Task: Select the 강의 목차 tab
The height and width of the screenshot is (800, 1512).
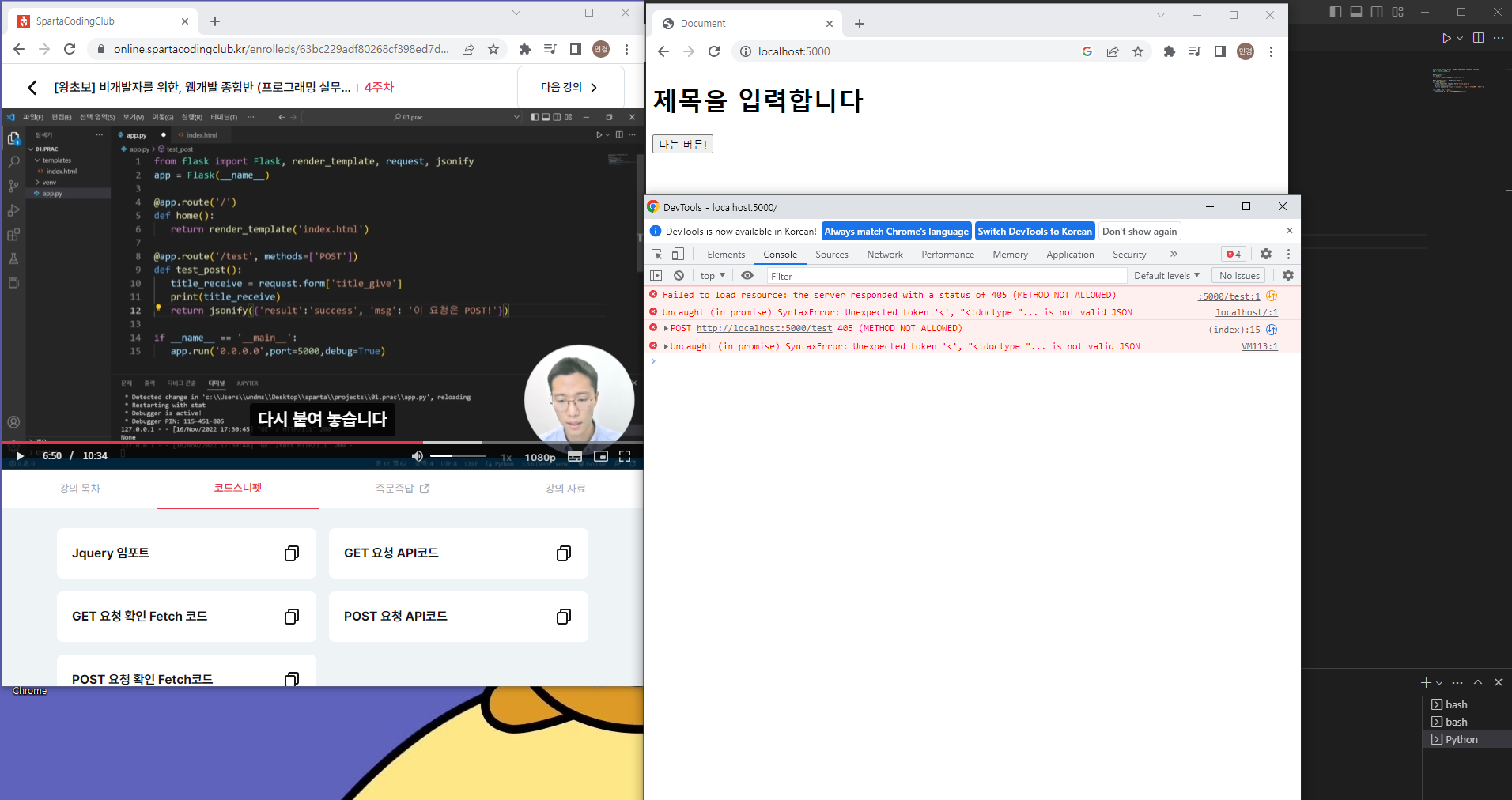Action: click(80, 489)
